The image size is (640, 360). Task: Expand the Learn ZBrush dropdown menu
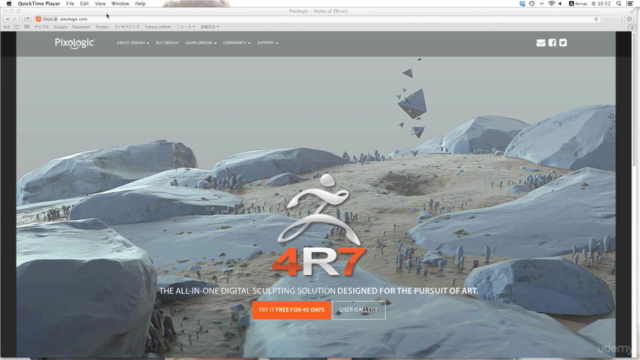[200, 43]
